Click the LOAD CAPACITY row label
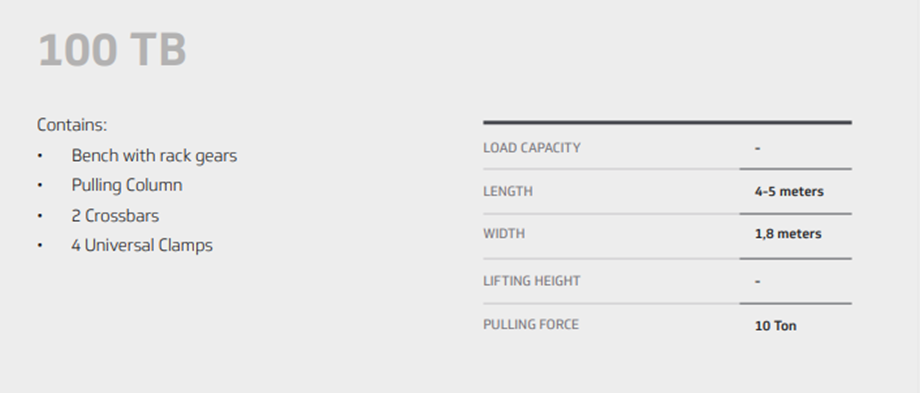 (532, 148)
